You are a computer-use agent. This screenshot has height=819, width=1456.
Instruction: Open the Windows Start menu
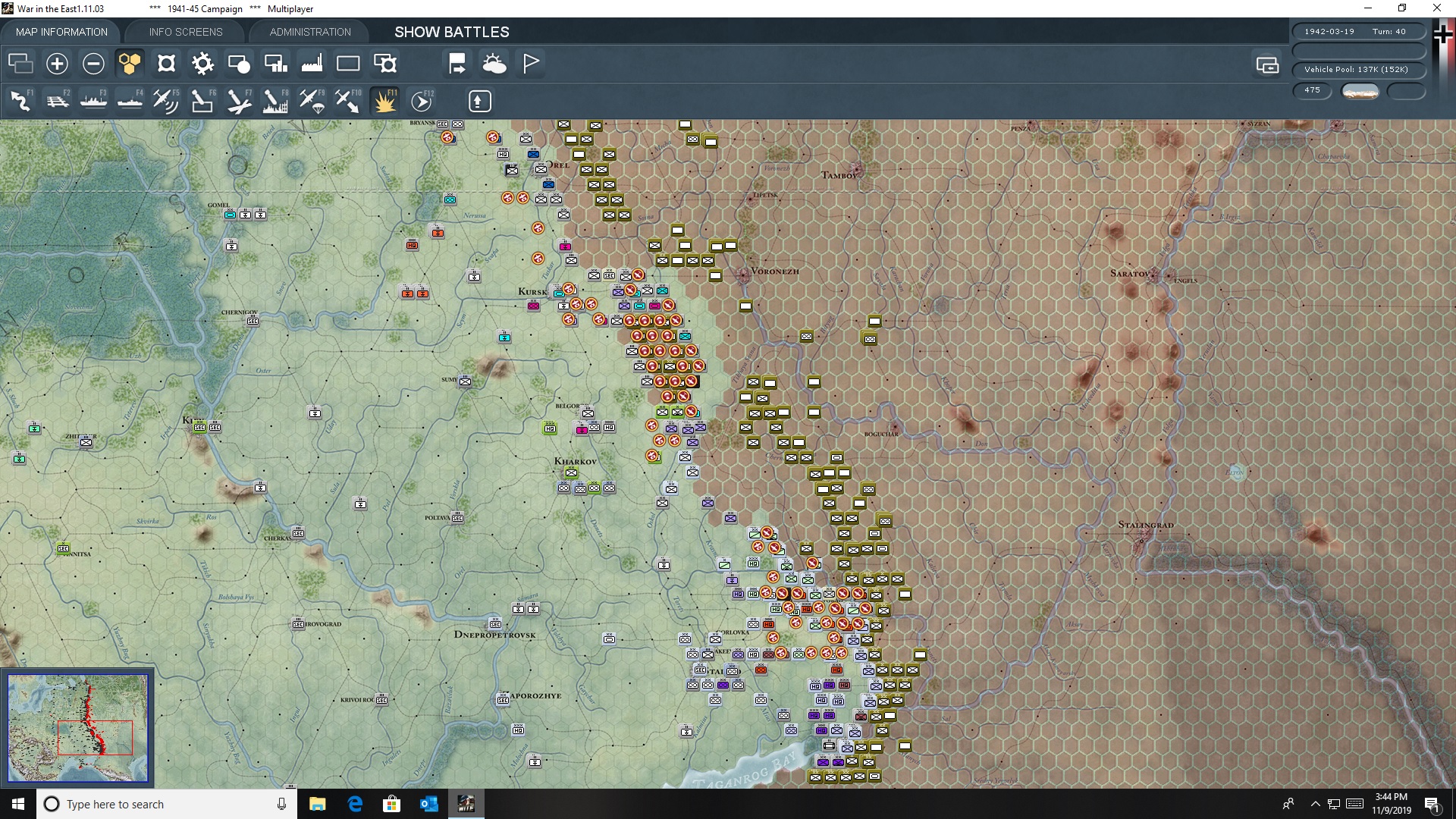[x=18, y=804]
